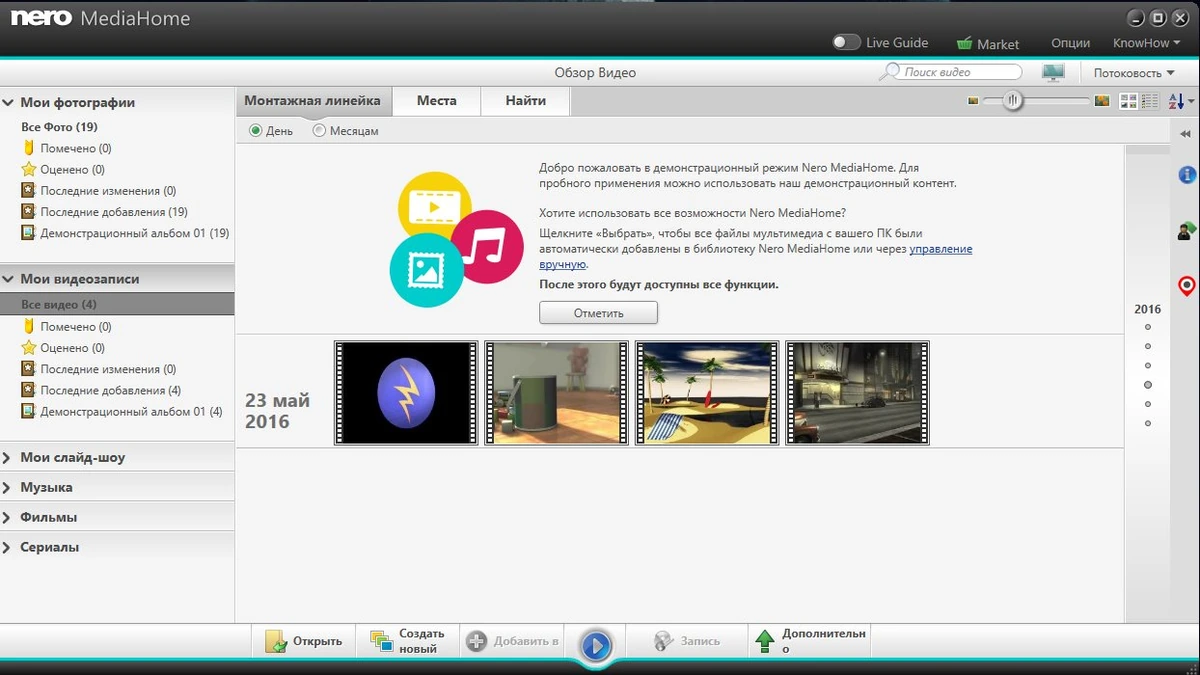Select the paint can video thumbnail
1200x675 pixels.
557,393
